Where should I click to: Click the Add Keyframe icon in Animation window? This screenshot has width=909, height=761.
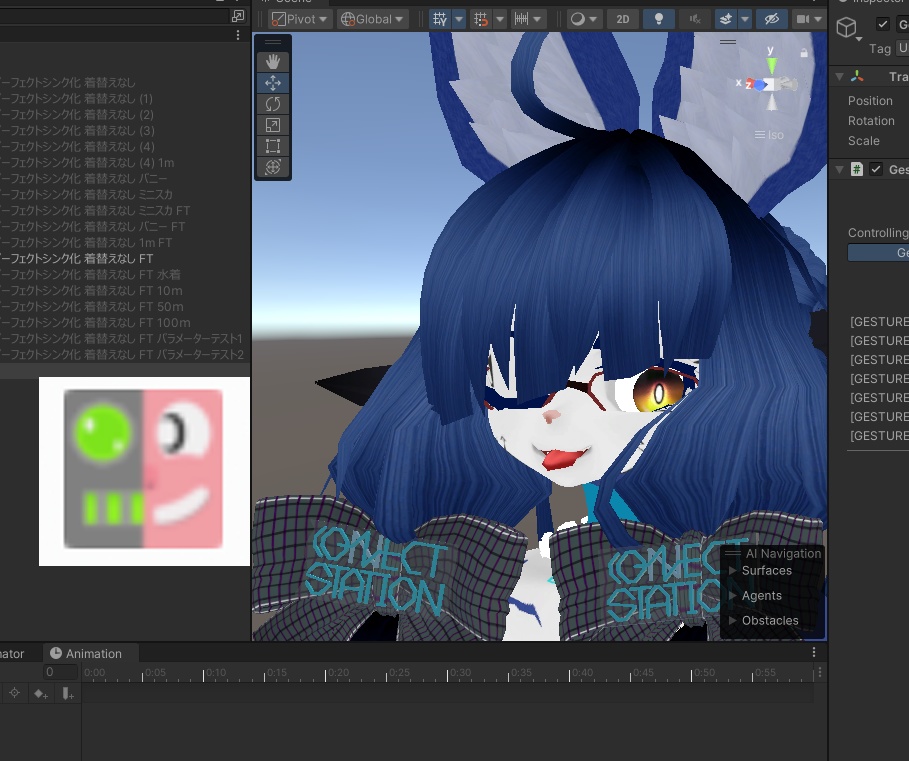[x=40, y=693]
